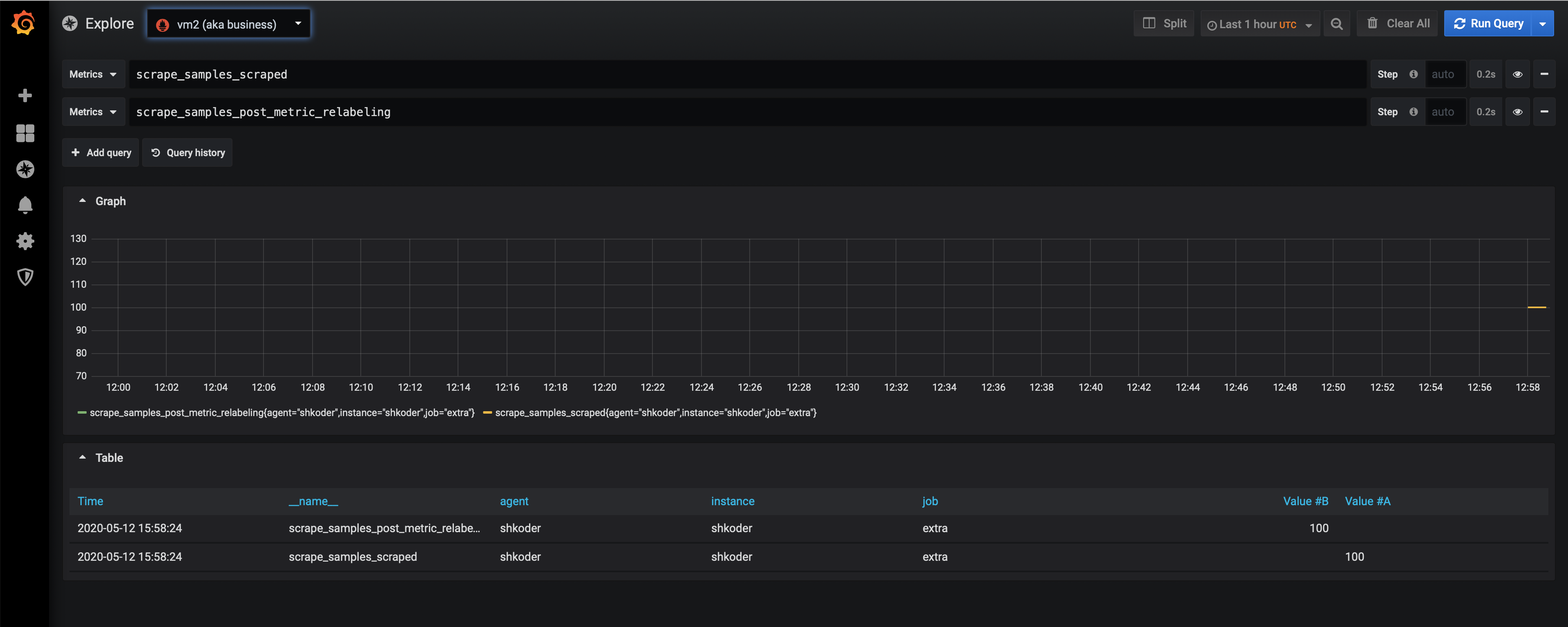Click the green post_metric_relabeling legend swatch
The height and width of the screenshot is (627, 1568).
coord(82,413)
